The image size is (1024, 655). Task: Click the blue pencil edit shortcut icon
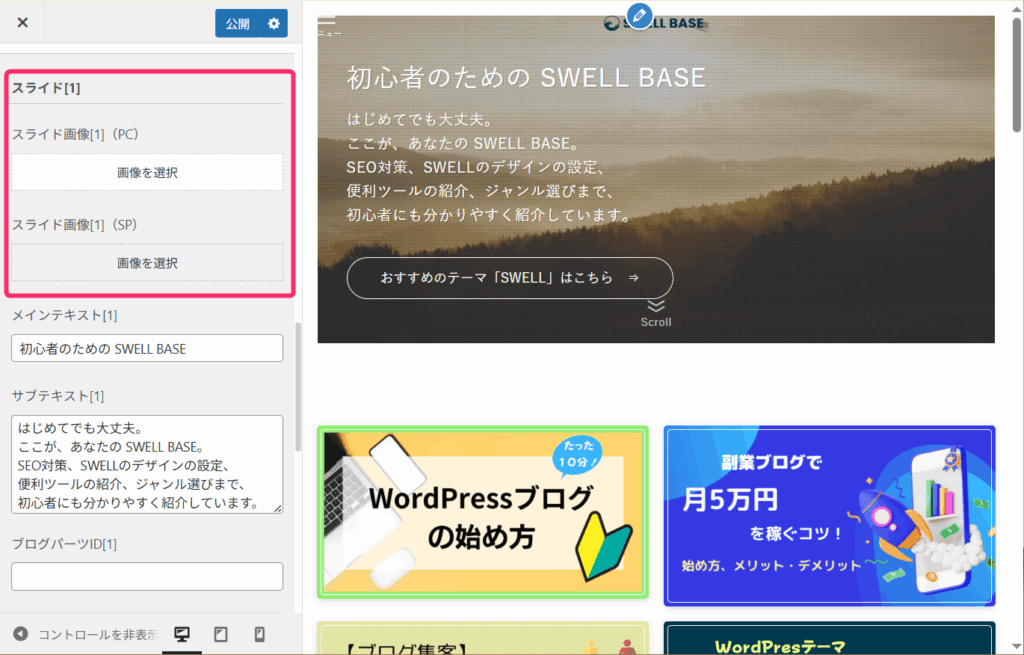coord(639,16)
